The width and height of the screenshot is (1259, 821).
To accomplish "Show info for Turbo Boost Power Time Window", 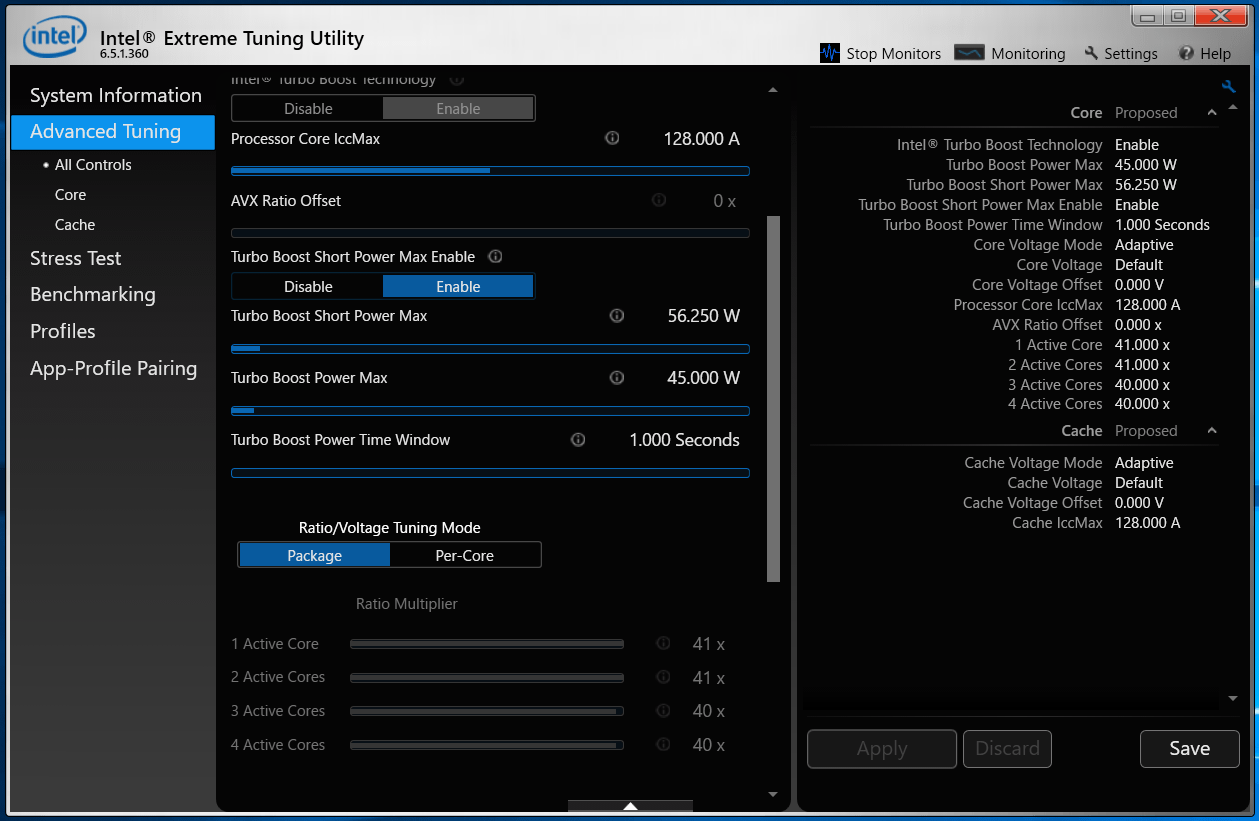I will point(578,440).
